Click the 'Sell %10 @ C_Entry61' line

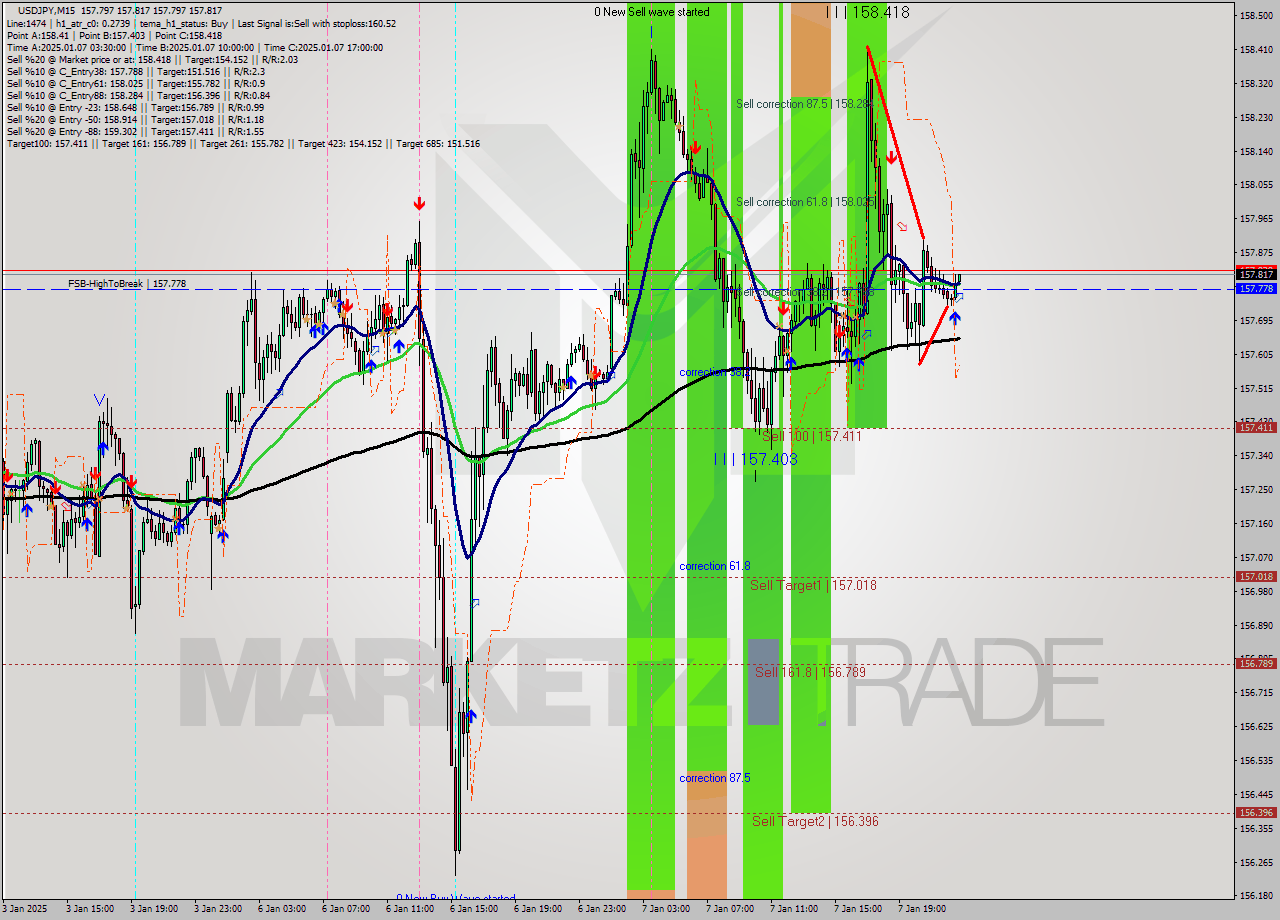coord(135,83)
